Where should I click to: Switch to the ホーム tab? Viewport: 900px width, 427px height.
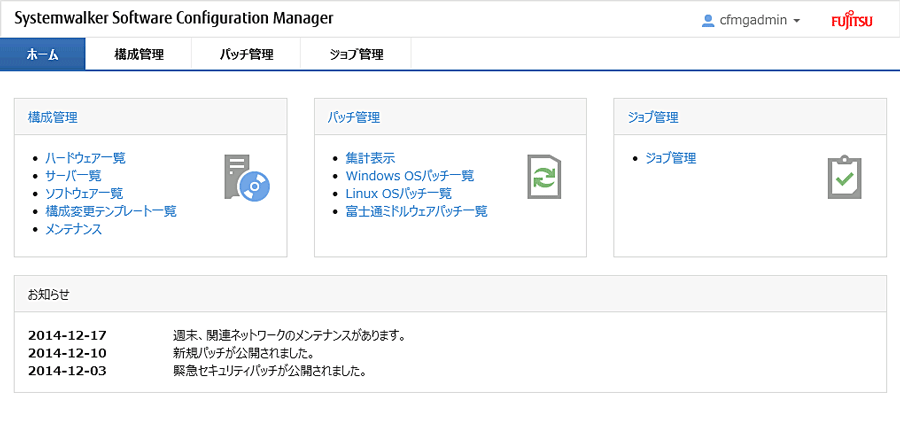42,55
